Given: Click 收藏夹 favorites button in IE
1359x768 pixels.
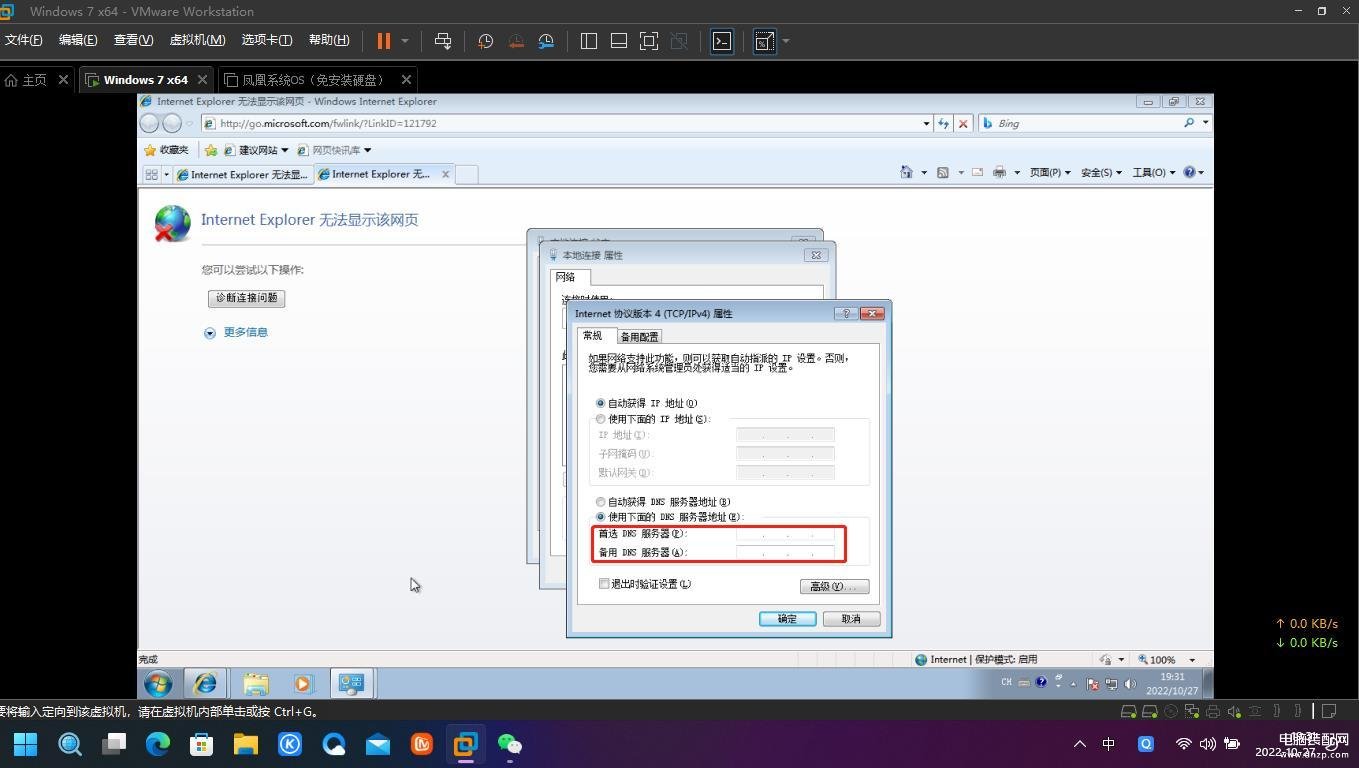Looking at the screenshot, I should [166, 150].
